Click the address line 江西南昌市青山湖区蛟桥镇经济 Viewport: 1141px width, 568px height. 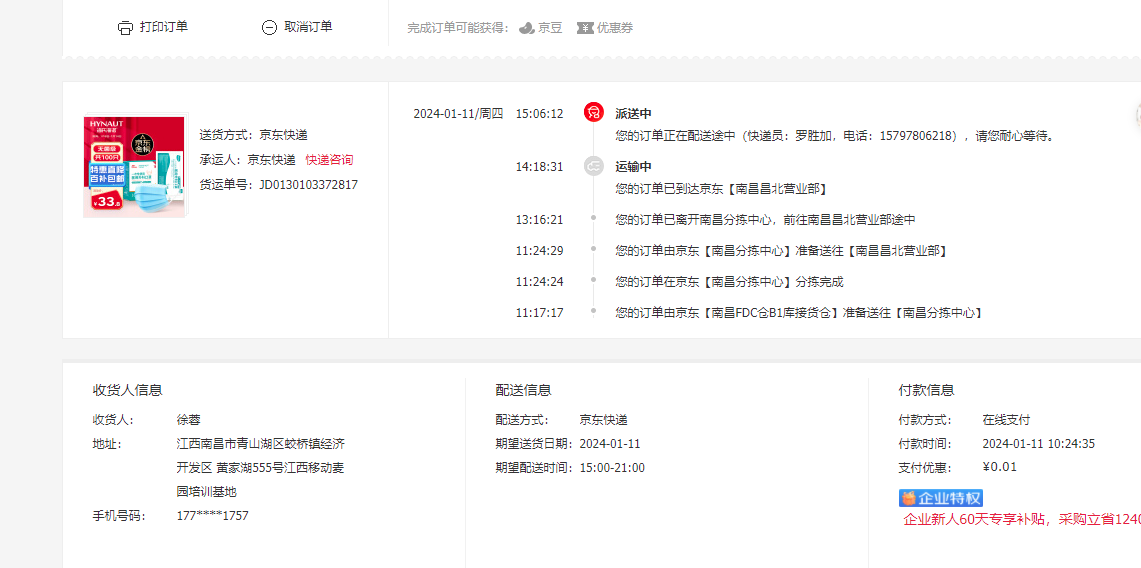click(x=261, y=444)
